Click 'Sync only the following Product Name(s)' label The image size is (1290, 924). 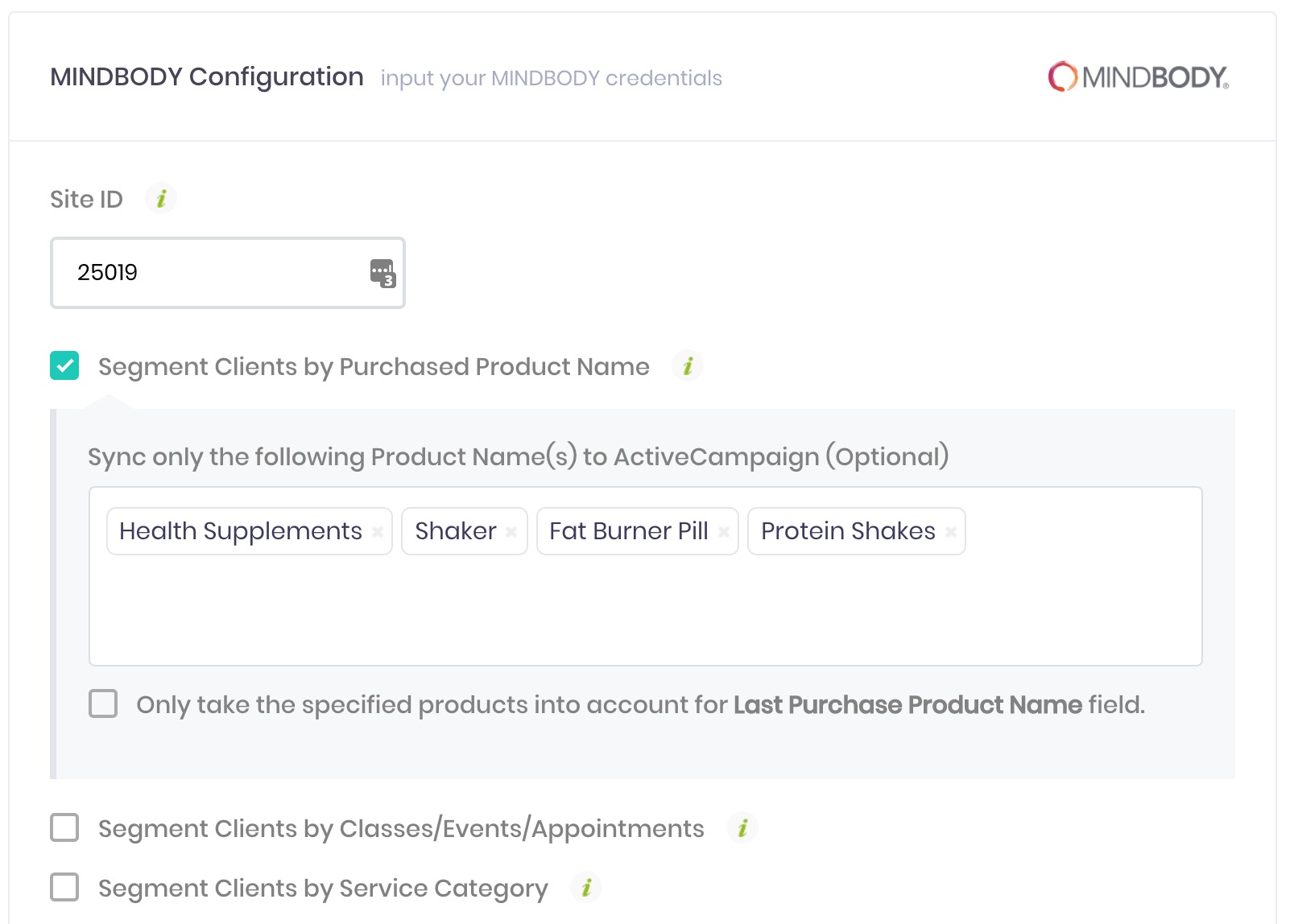tap(519, 456)
